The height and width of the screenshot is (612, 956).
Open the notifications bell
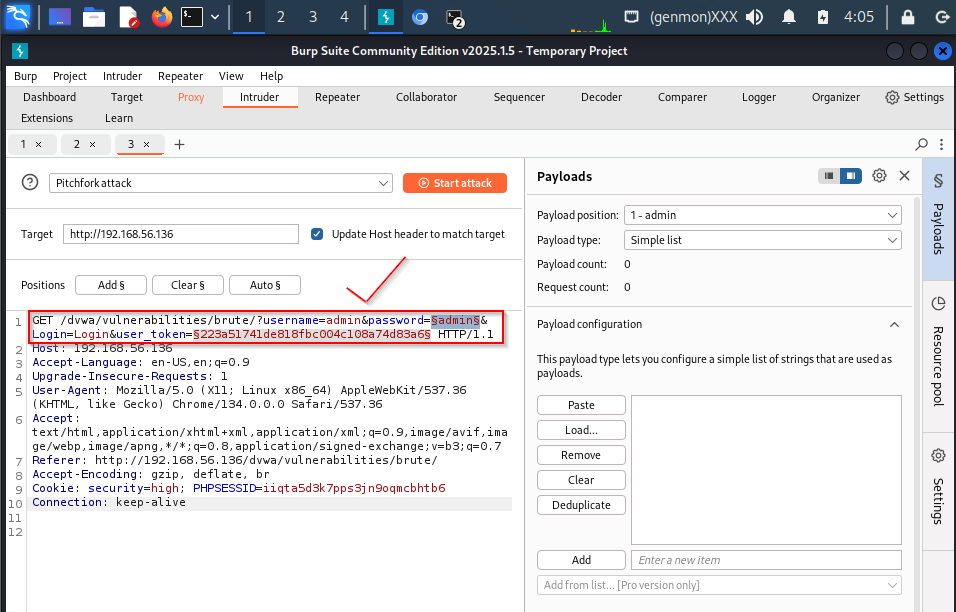tap(789, 16)
